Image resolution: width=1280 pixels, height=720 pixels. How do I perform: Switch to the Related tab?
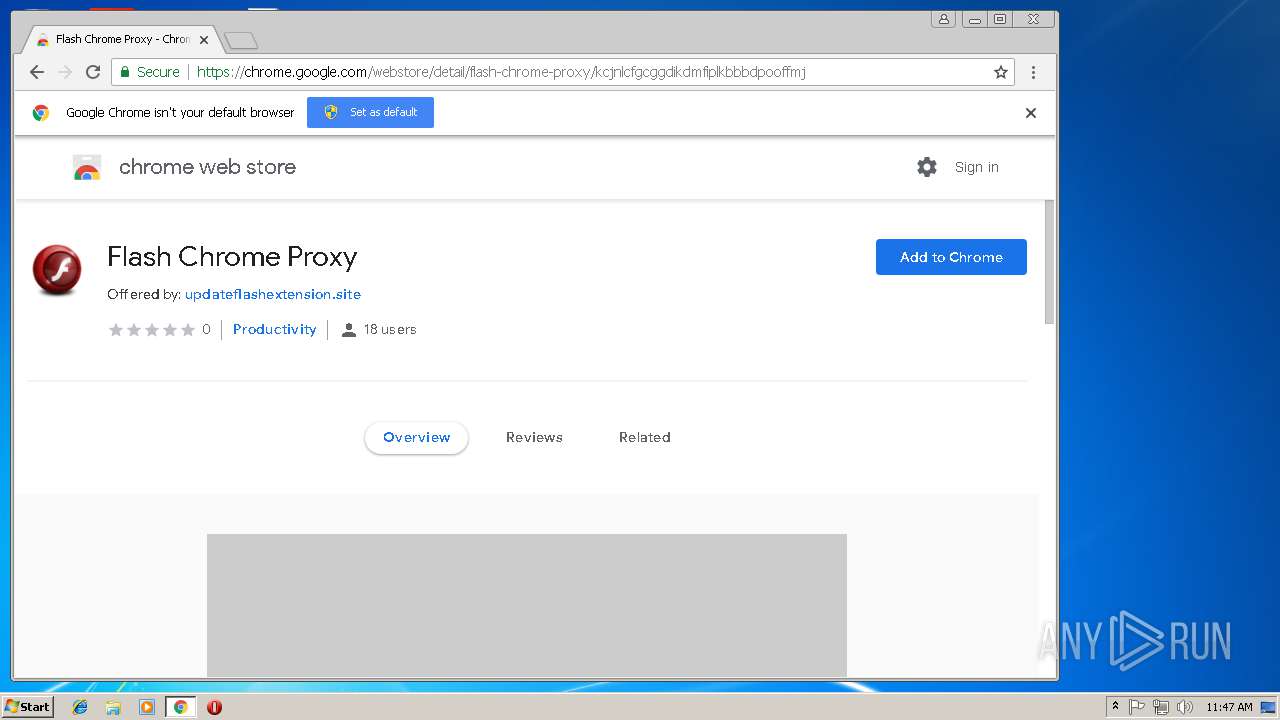pyautogui.click(x=644, y=437)
